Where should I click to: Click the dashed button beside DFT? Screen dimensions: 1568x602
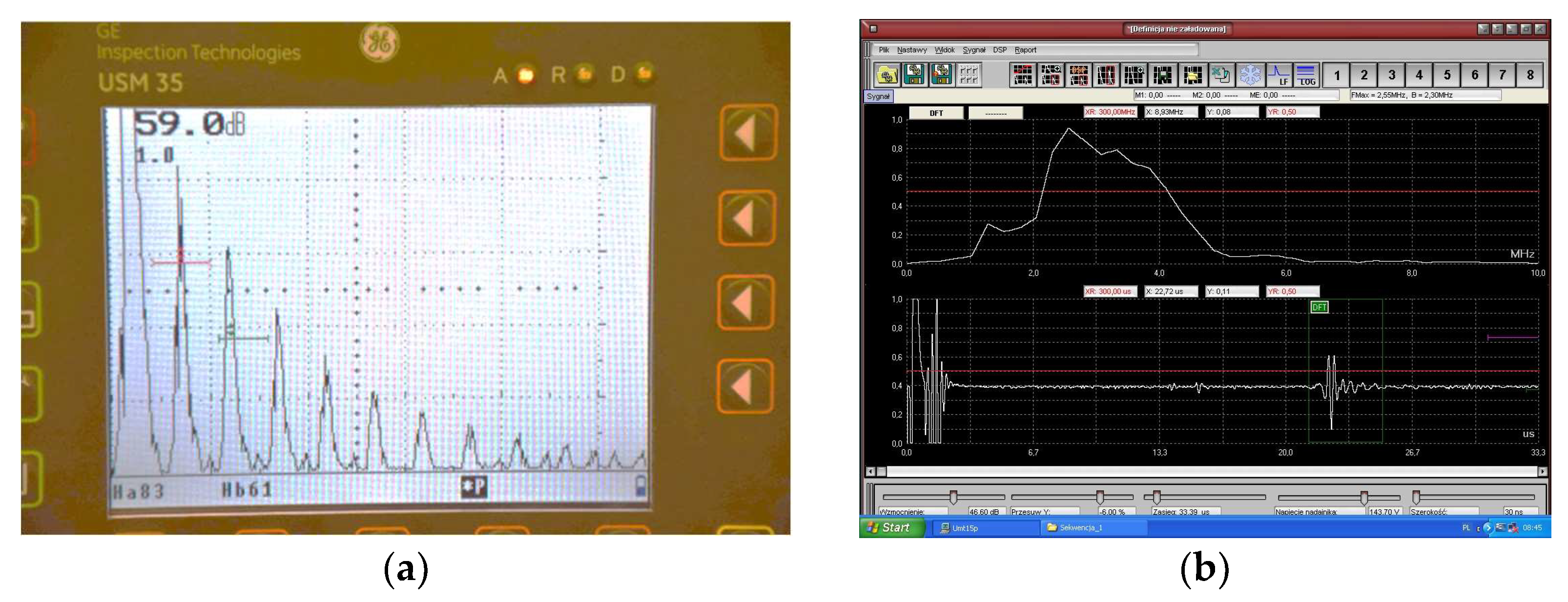[996, 113]
